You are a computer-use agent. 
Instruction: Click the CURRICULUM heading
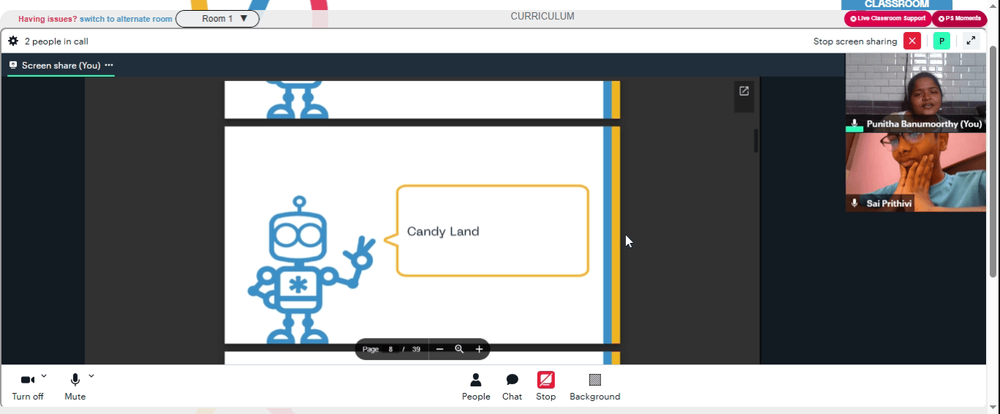pyautogui.click(x=542, y=17)
